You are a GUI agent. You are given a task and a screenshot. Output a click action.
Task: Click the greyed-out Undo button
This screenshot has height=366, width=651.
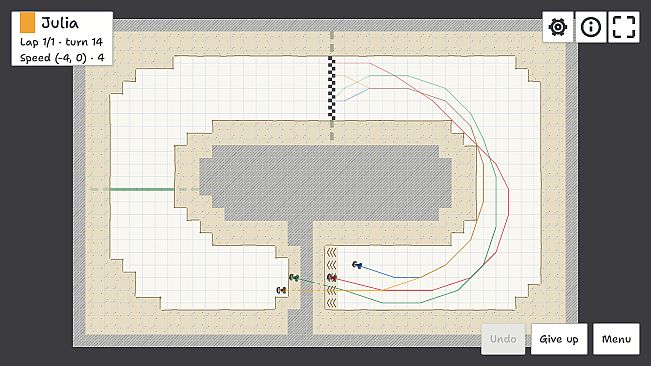(503, 339)
